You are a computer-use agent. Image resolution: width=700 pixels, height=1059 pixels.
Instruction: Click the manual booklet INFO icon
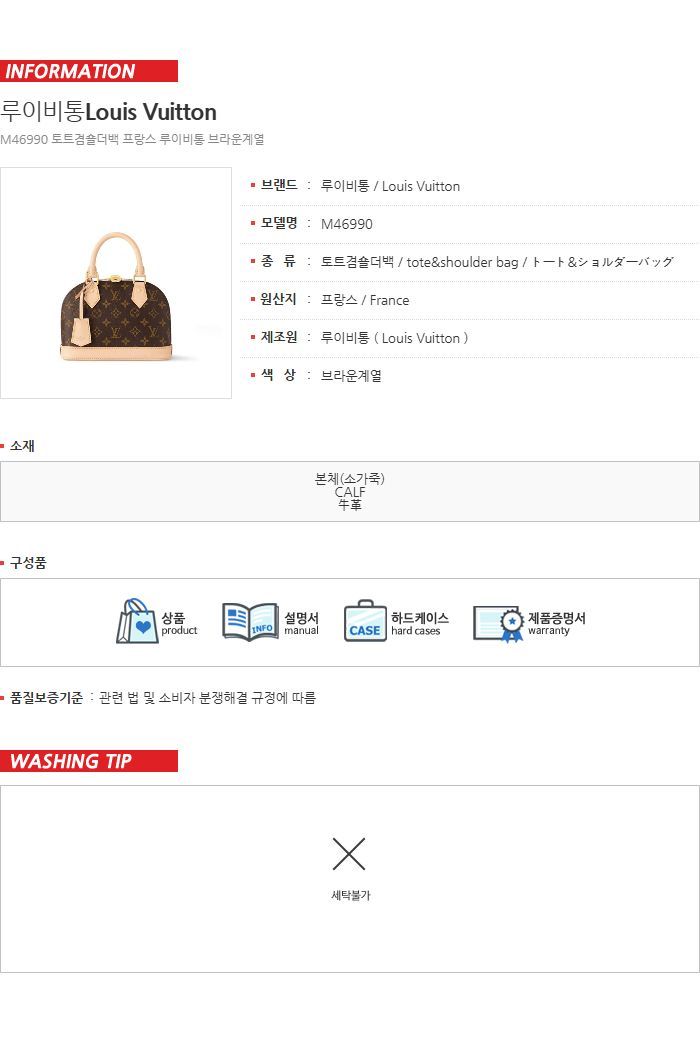click(x=250, y=621)
